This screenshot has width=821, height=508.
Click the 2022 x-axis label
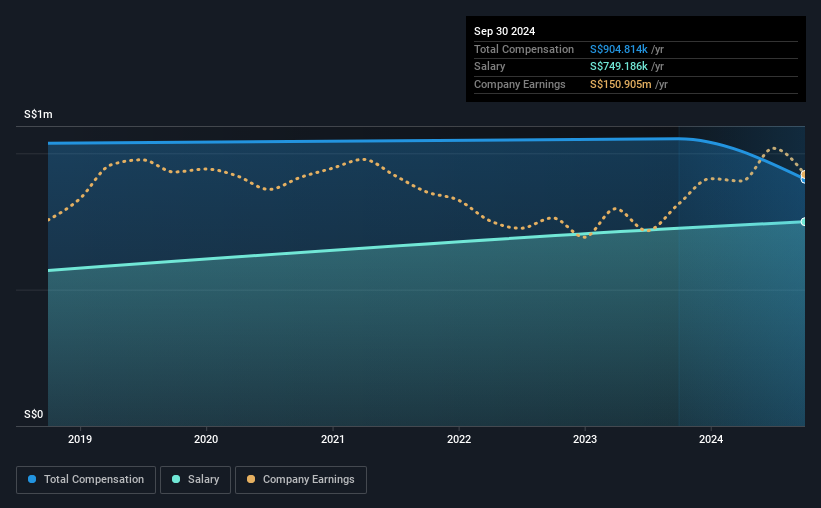pyautogui.click(x=459, y=439)
